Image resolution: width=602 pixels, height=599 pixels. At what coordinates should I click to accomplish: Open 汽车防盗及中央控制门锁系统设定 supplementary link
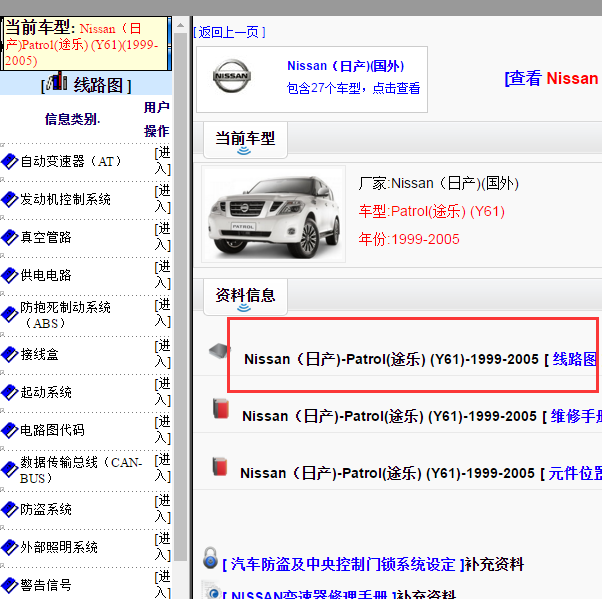click(343, 564)
